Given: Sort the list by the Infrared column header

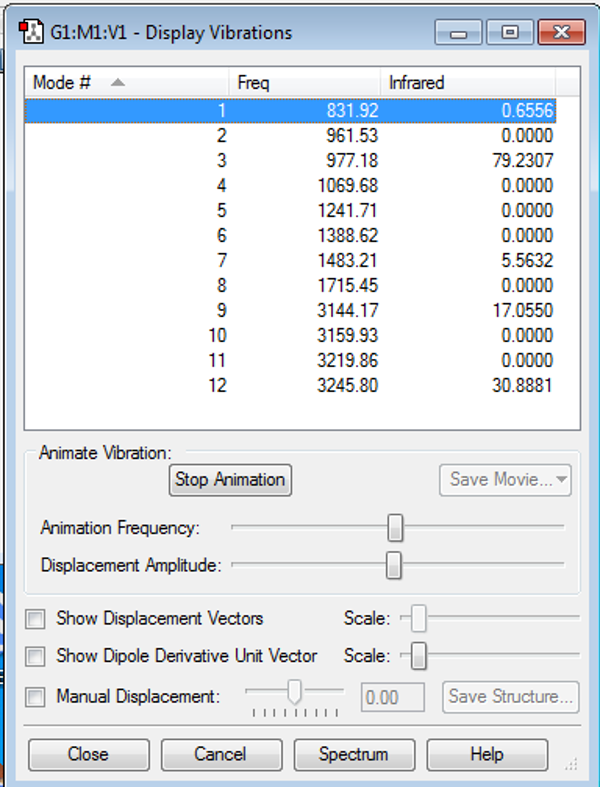Looking at the screenshot, I should pos(468,82).
